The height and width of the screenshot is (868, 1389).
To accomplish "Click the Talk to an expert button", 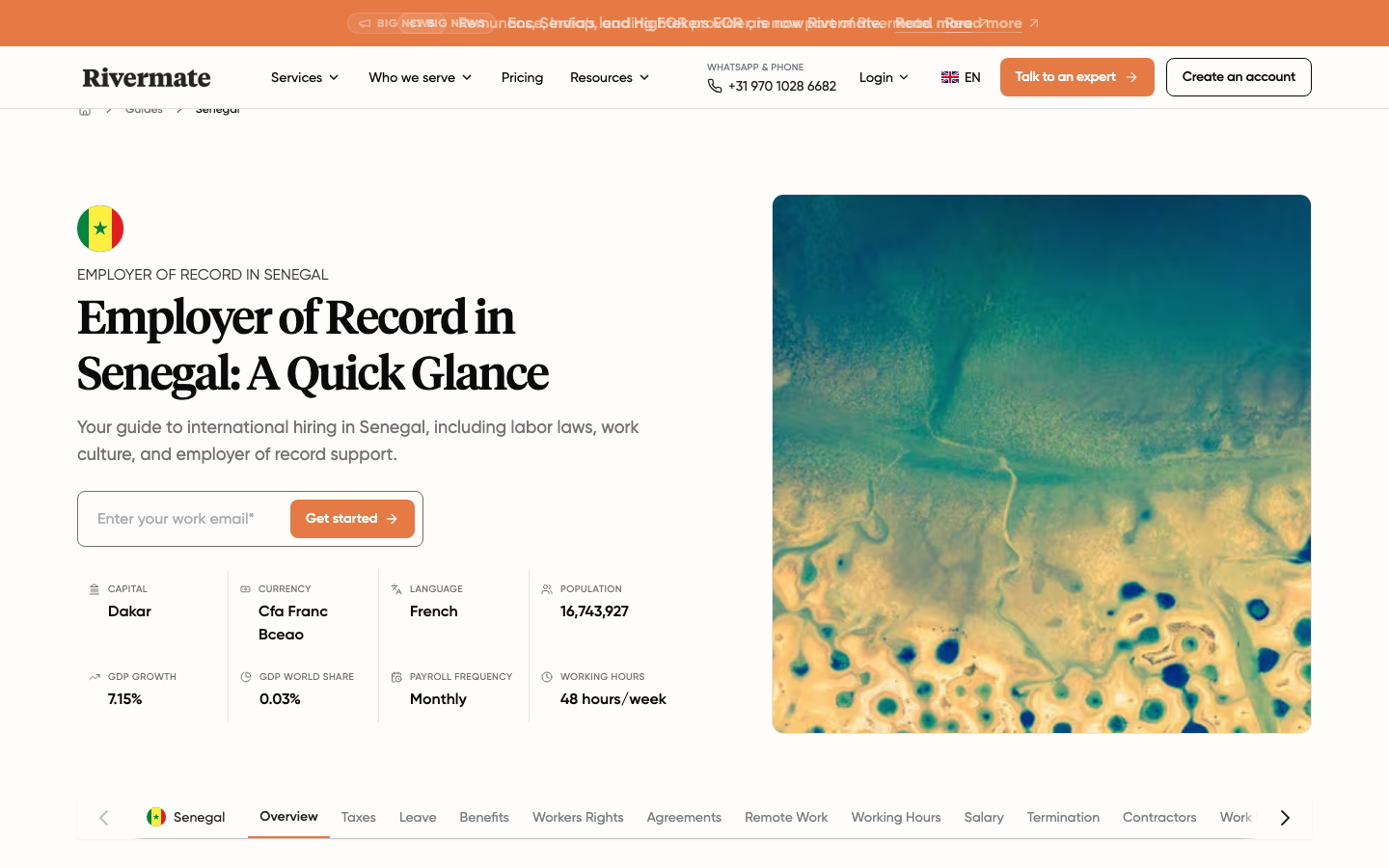I will [1077, 77].
